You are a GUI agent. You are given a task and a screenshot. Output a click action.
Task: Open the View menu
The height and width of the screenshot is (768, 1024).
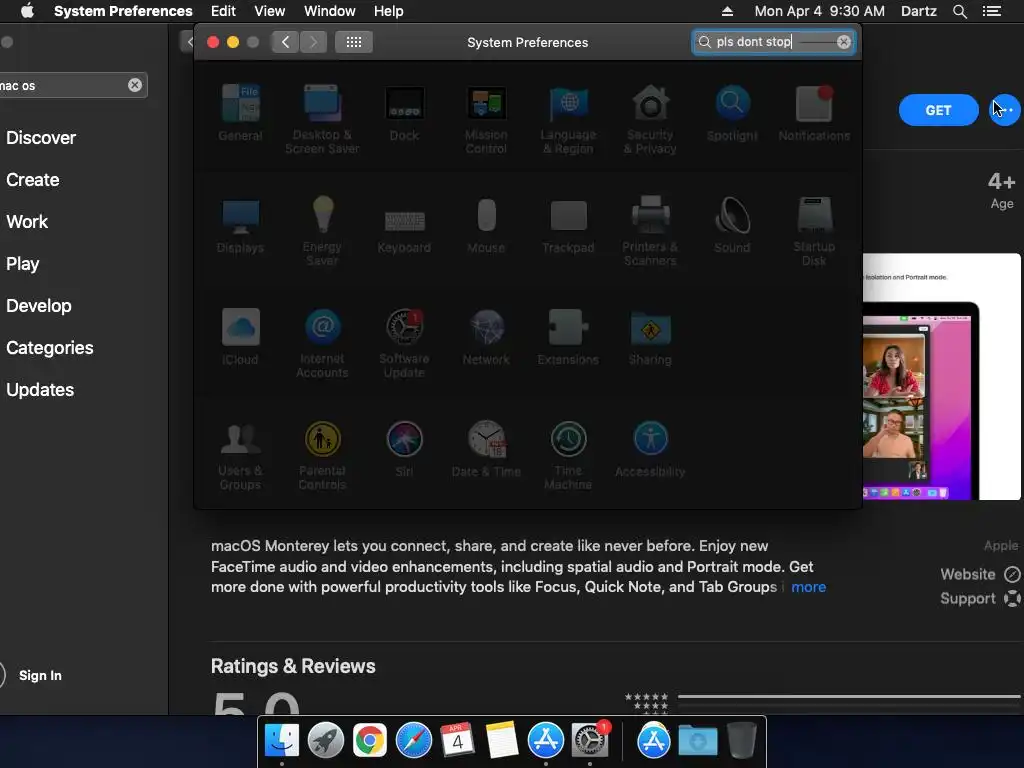pyautogui.click(x=269, y=11)
